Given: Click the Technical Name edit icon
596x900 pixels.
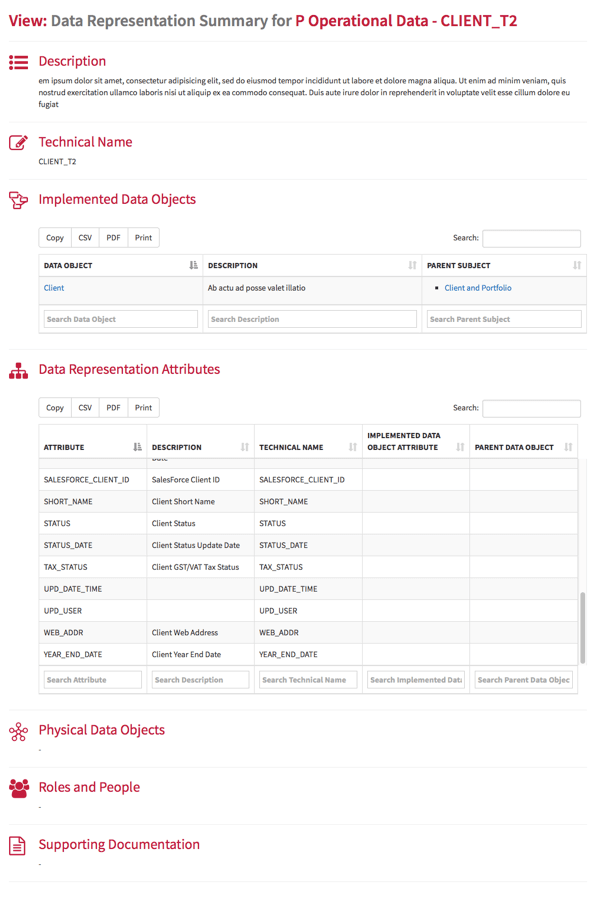Looking at the screenshot, I should 18,142.
